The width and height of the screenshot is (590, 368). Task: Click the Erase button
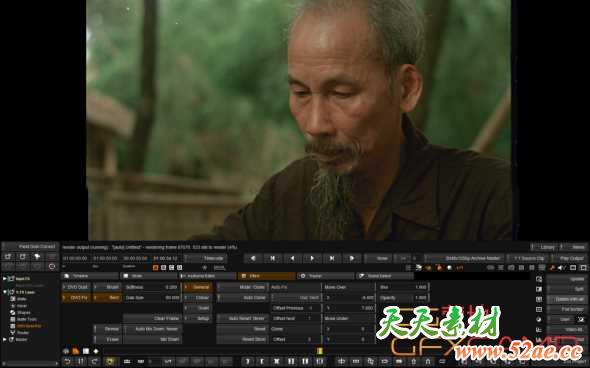[108, 339]
